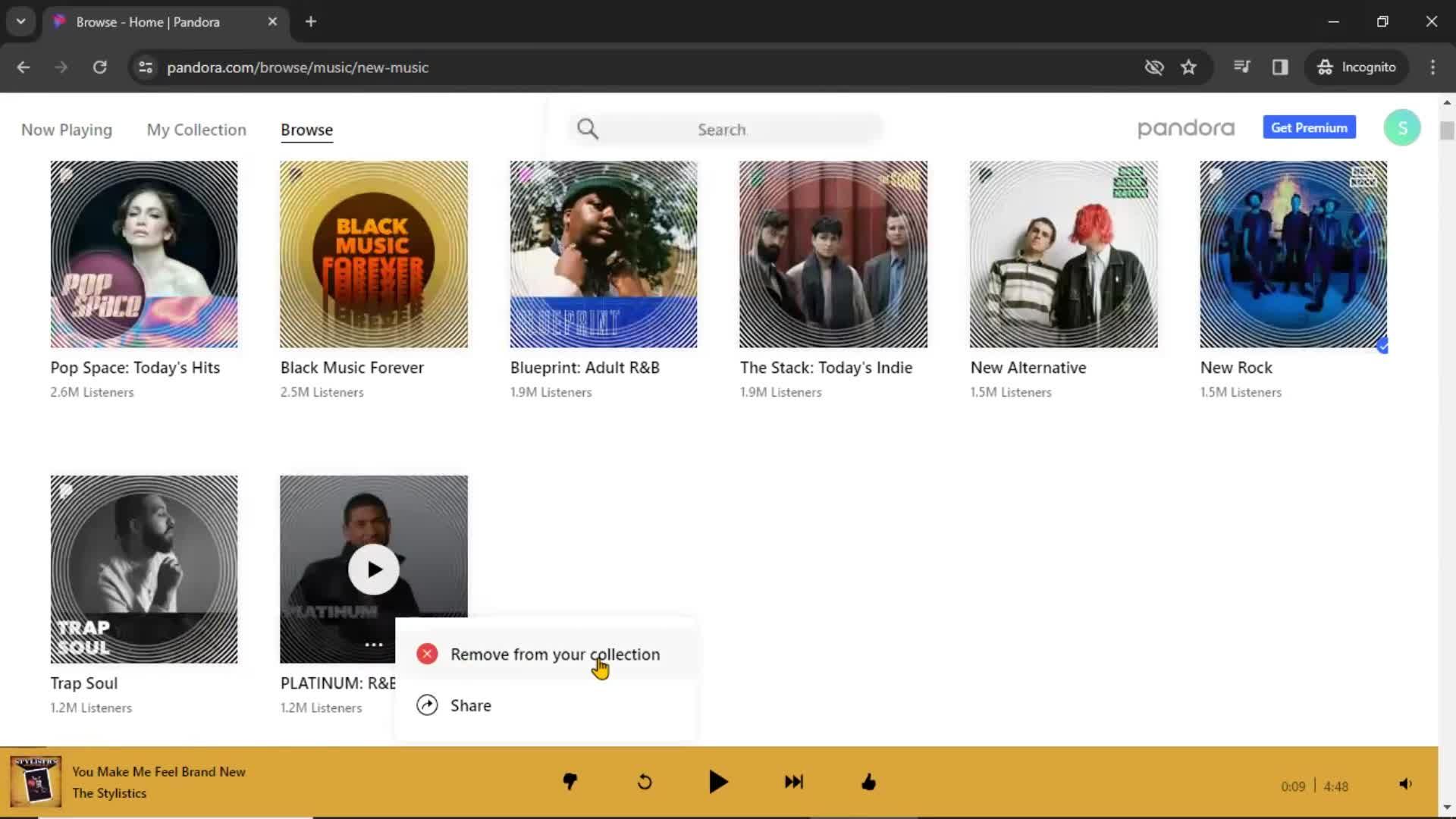1456x819 pixels.
Task: Click the Stylistics album art in player
Action: [x=36, y=781]
